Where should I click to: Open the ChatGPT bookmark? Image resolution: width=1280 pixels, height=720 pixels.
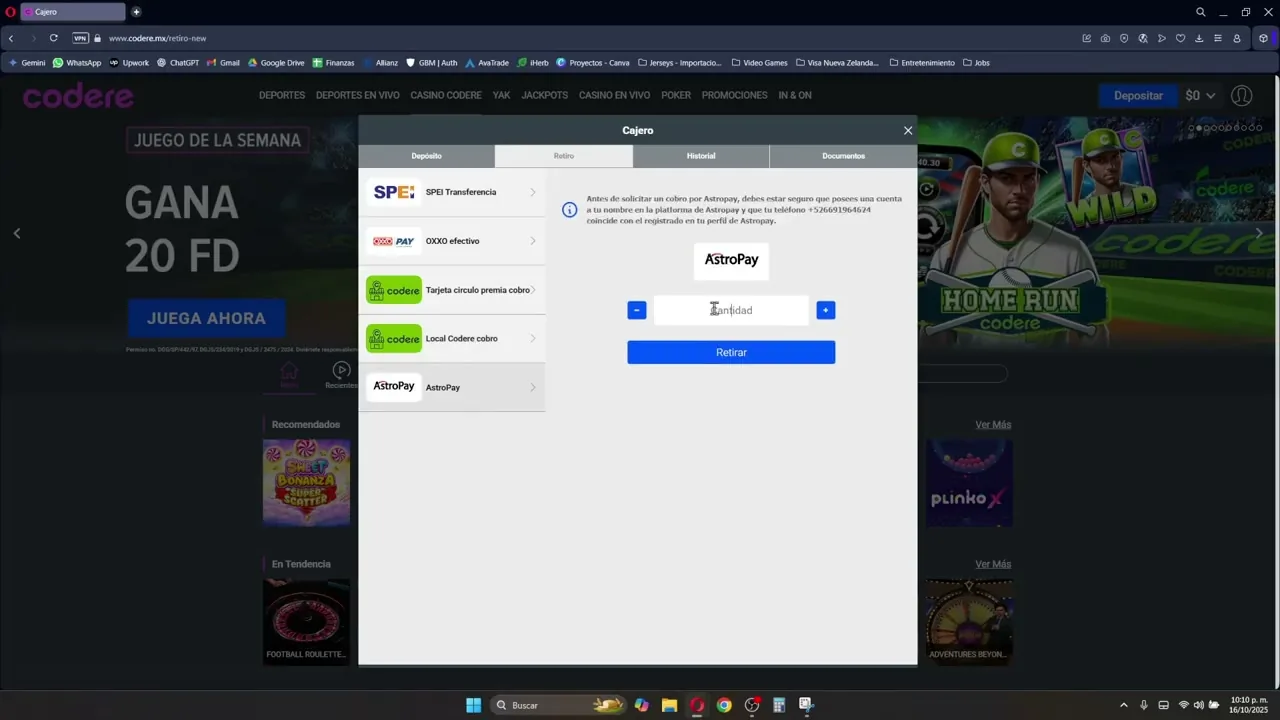tap(178, 62)
